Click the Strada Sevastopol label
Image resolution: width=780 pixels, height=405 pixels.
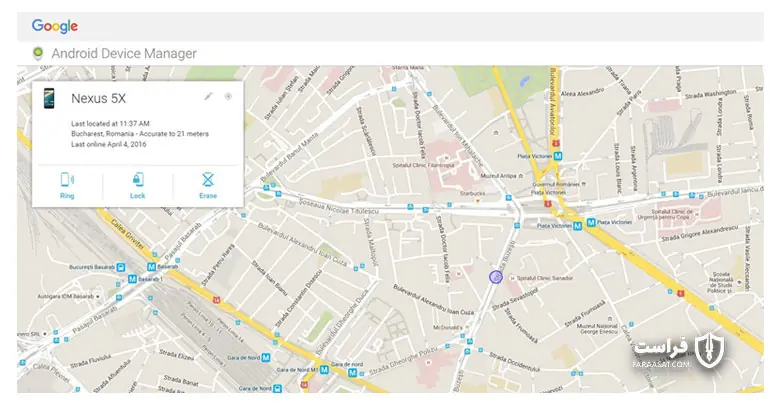point(515,299)
